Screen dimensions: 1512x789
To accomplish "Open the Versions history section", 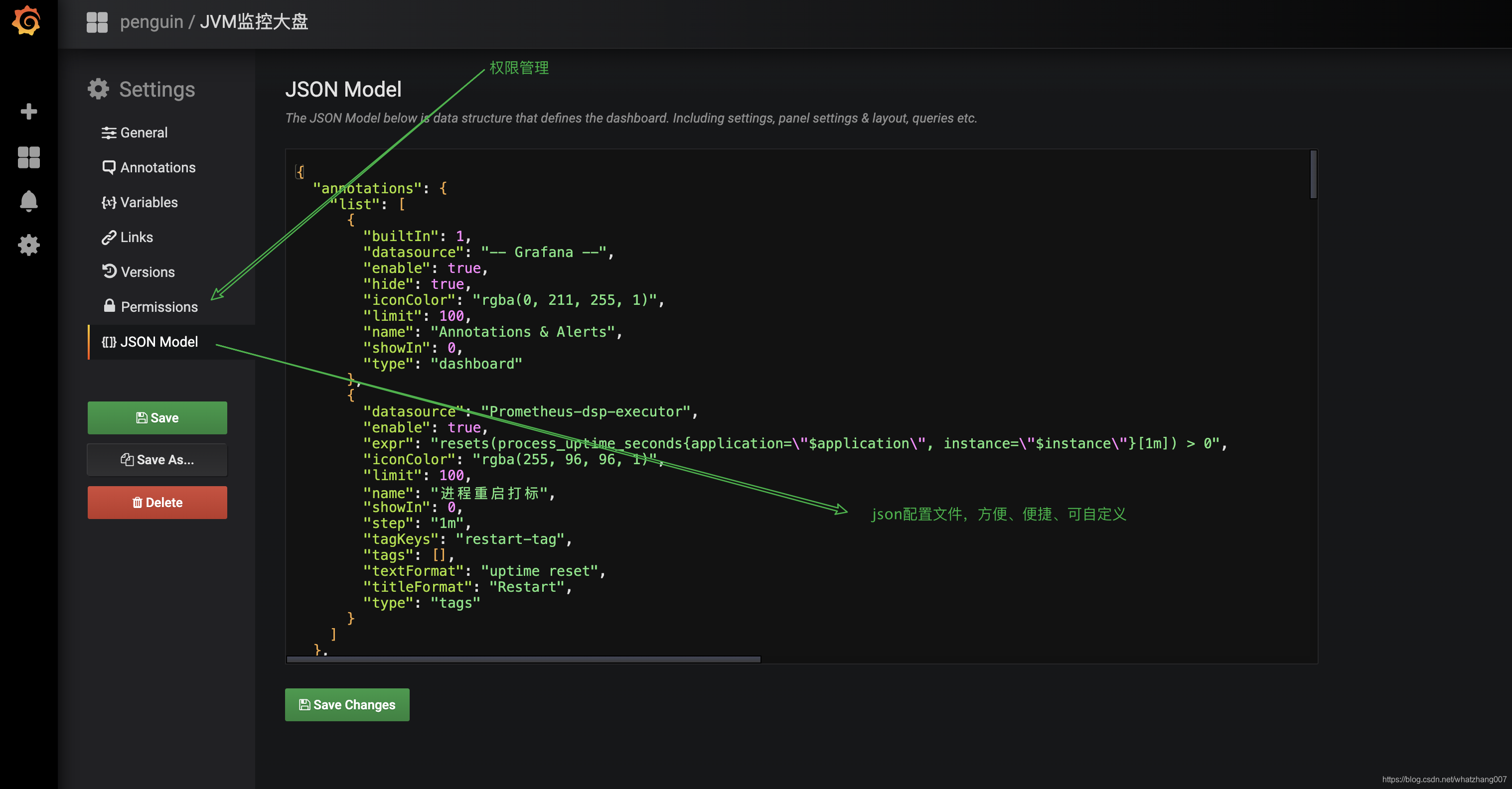I will click(148, 272).
